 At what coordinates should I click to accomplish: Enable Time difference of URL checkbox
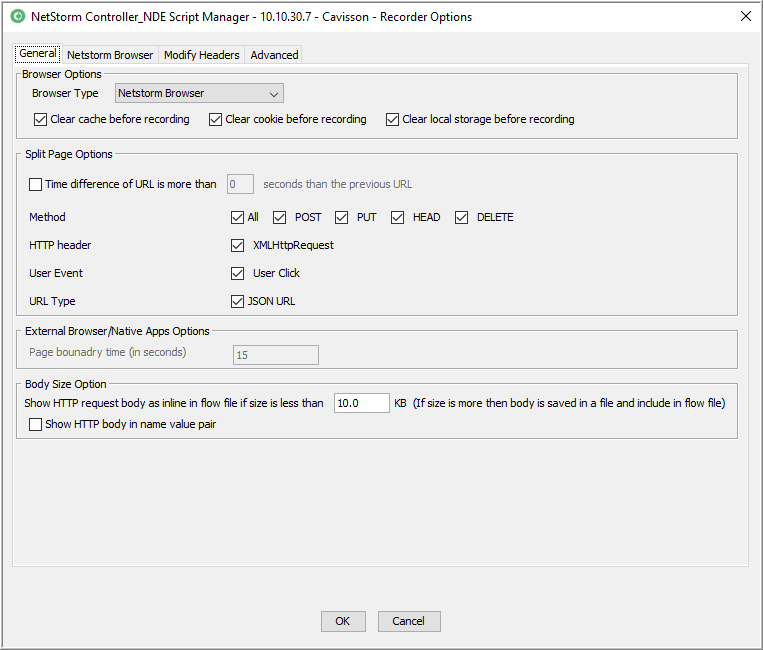35,184
